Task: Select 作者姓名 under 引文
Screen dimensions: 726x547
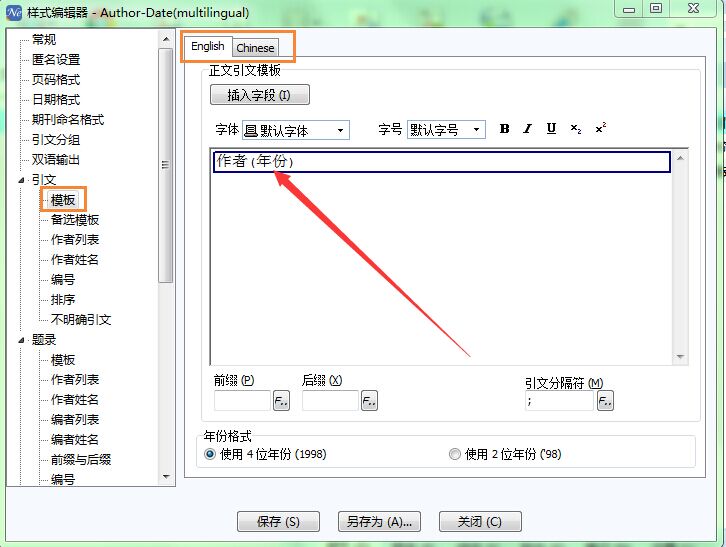Action: click(75, 259)
